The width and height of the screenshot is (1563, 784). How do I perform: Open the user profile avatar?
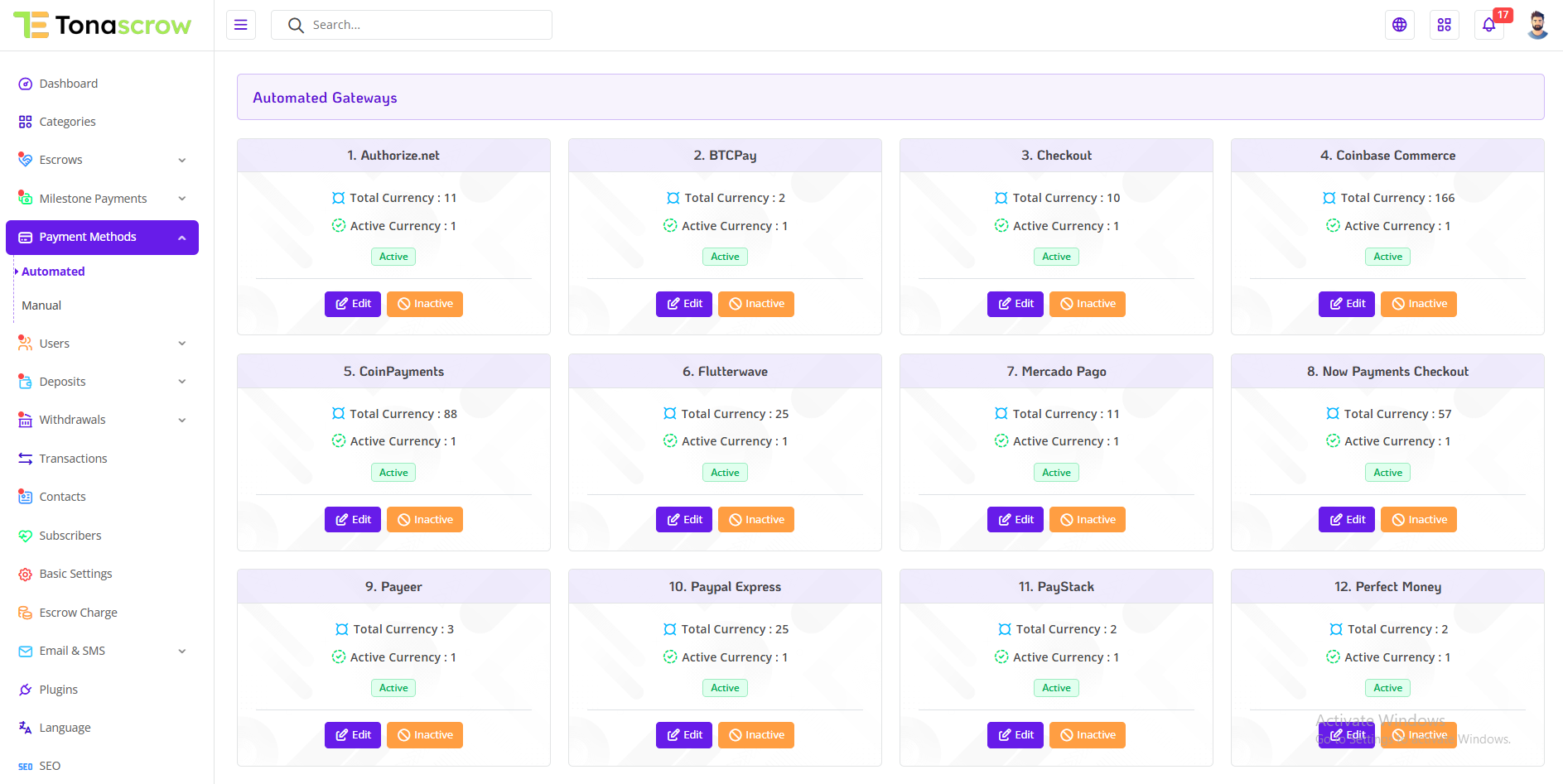tap(1537, 25)
